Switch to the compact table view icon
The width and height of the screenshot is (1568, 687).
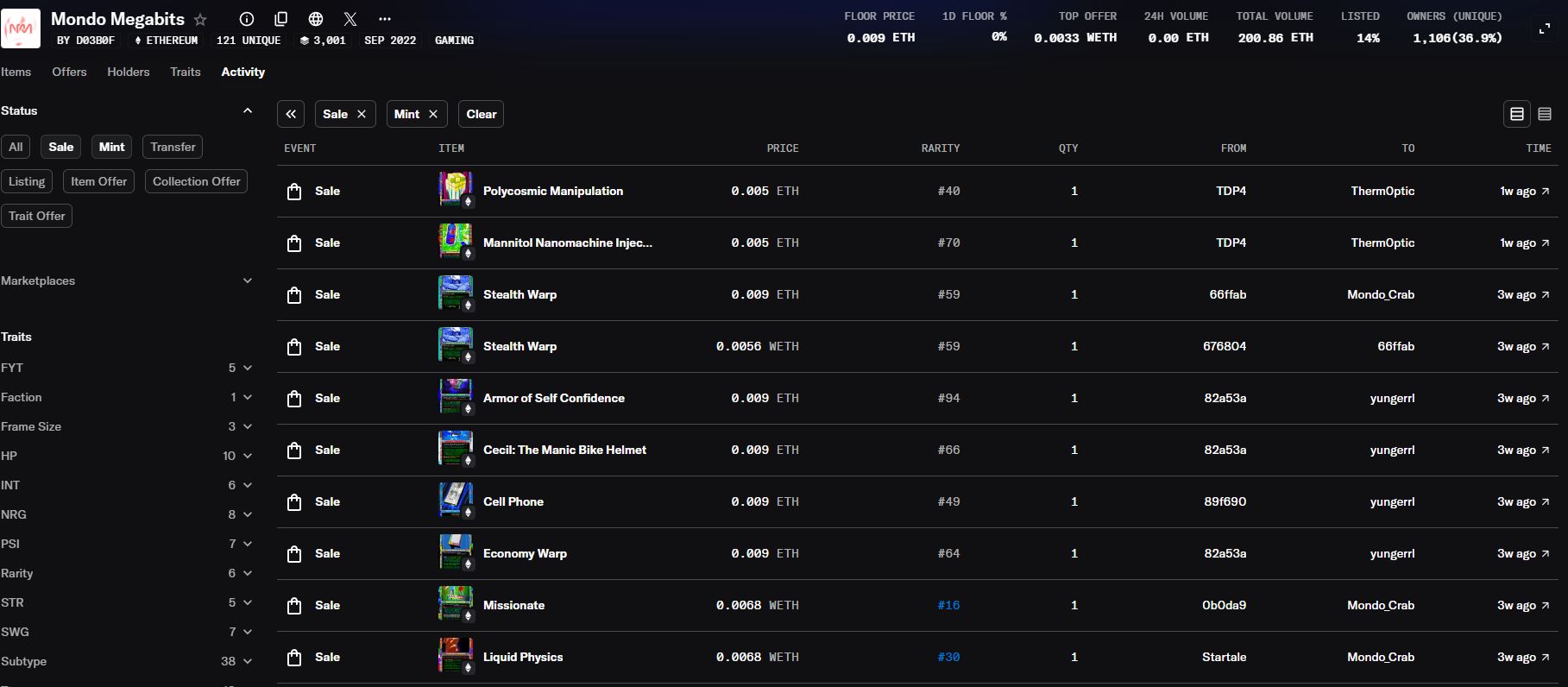1545,114
